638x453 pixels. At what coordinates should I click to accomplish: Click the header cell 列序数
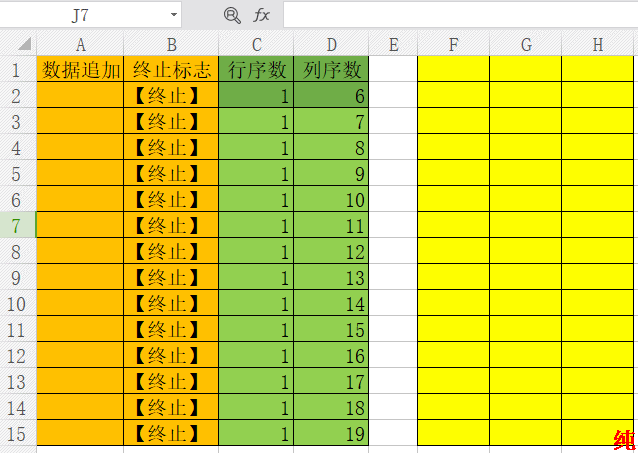331,69
